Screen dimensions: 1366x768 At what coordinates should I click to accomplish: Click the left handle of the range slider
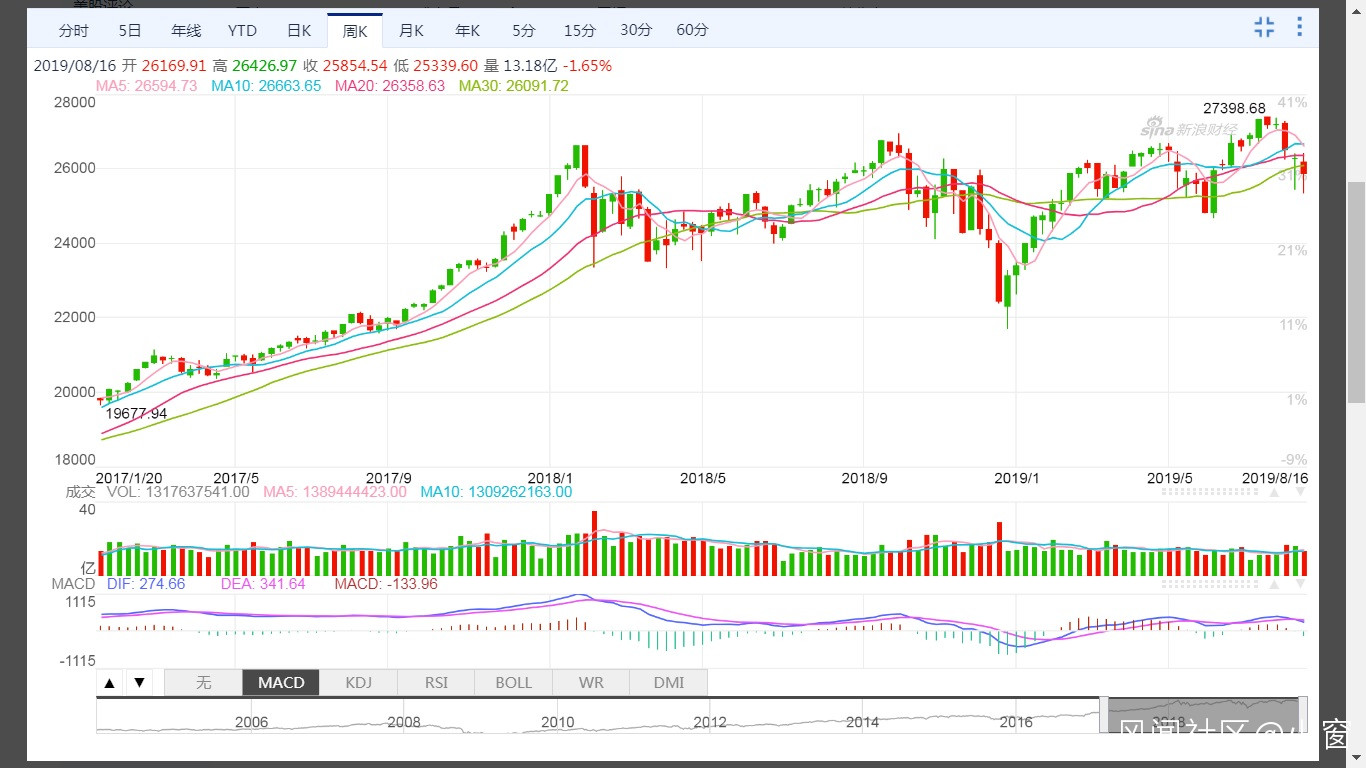pyautogui.click(x=1103, y=714)
